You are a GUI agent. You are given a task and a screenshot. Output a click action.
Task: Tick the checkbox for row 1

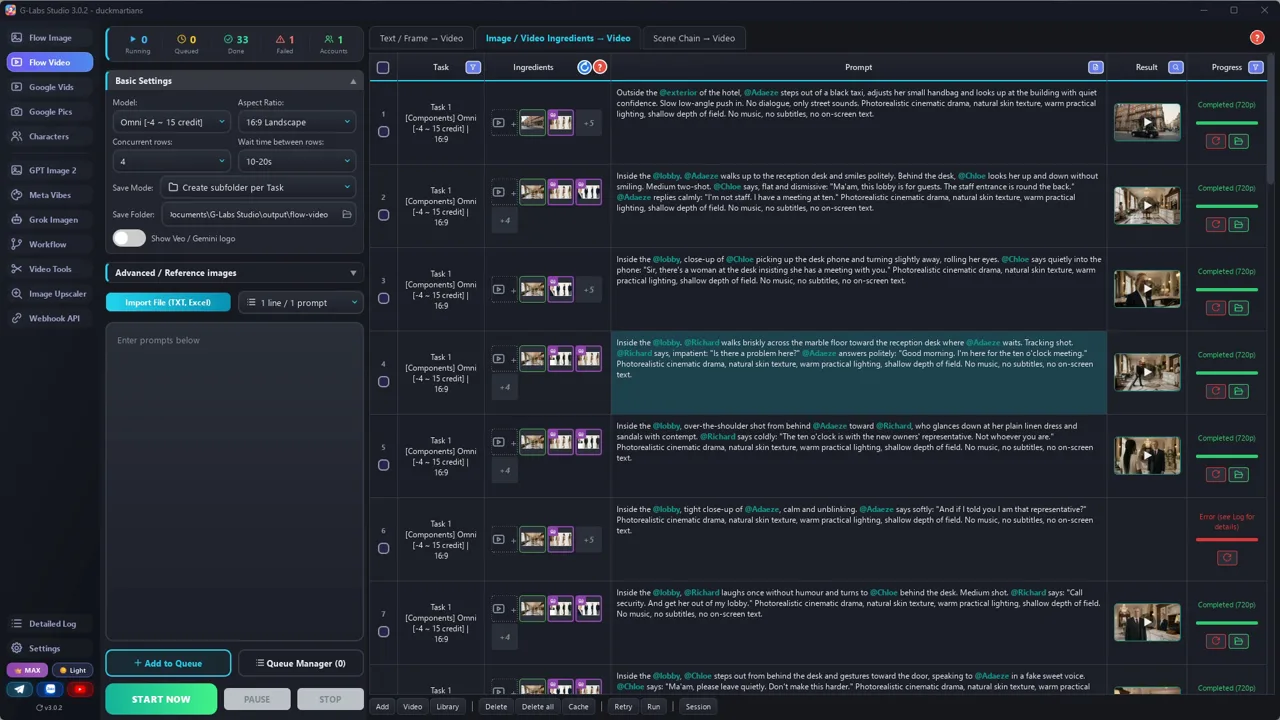pyautogui.click(x=383, y=131)
